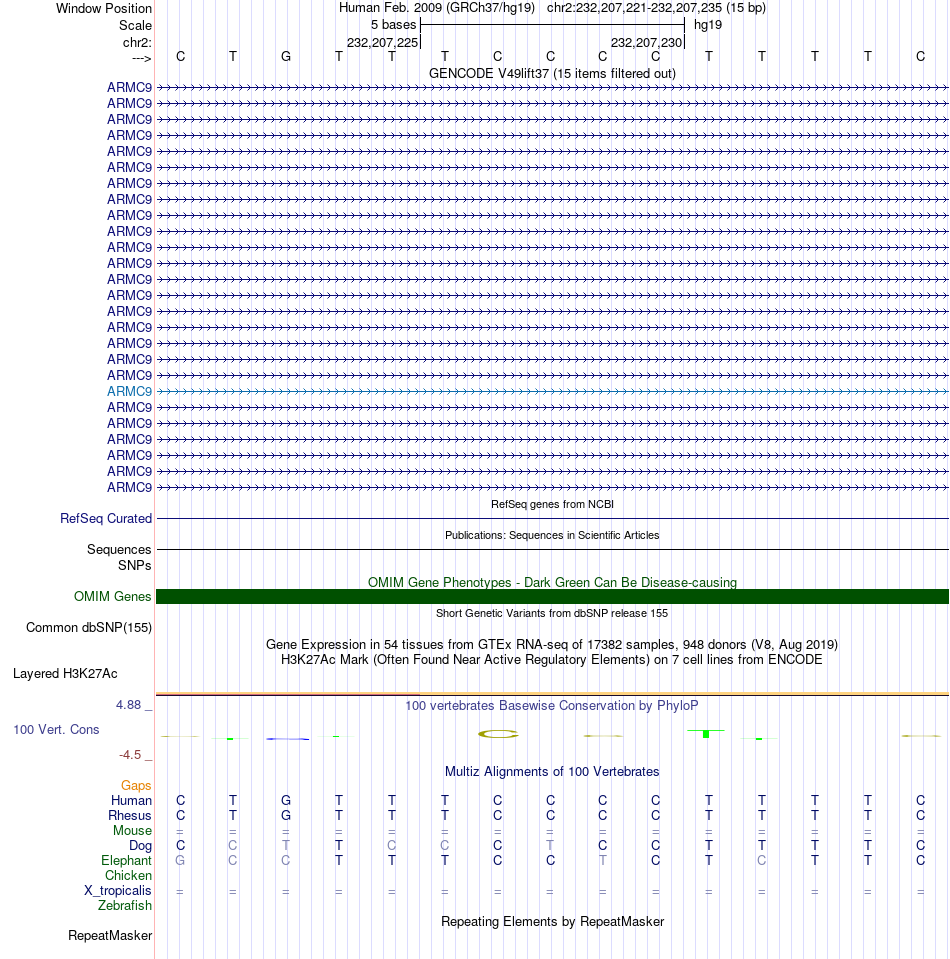
Task: Click the bright green conservation bar in PhyloP graph
Action: point(706,733)
